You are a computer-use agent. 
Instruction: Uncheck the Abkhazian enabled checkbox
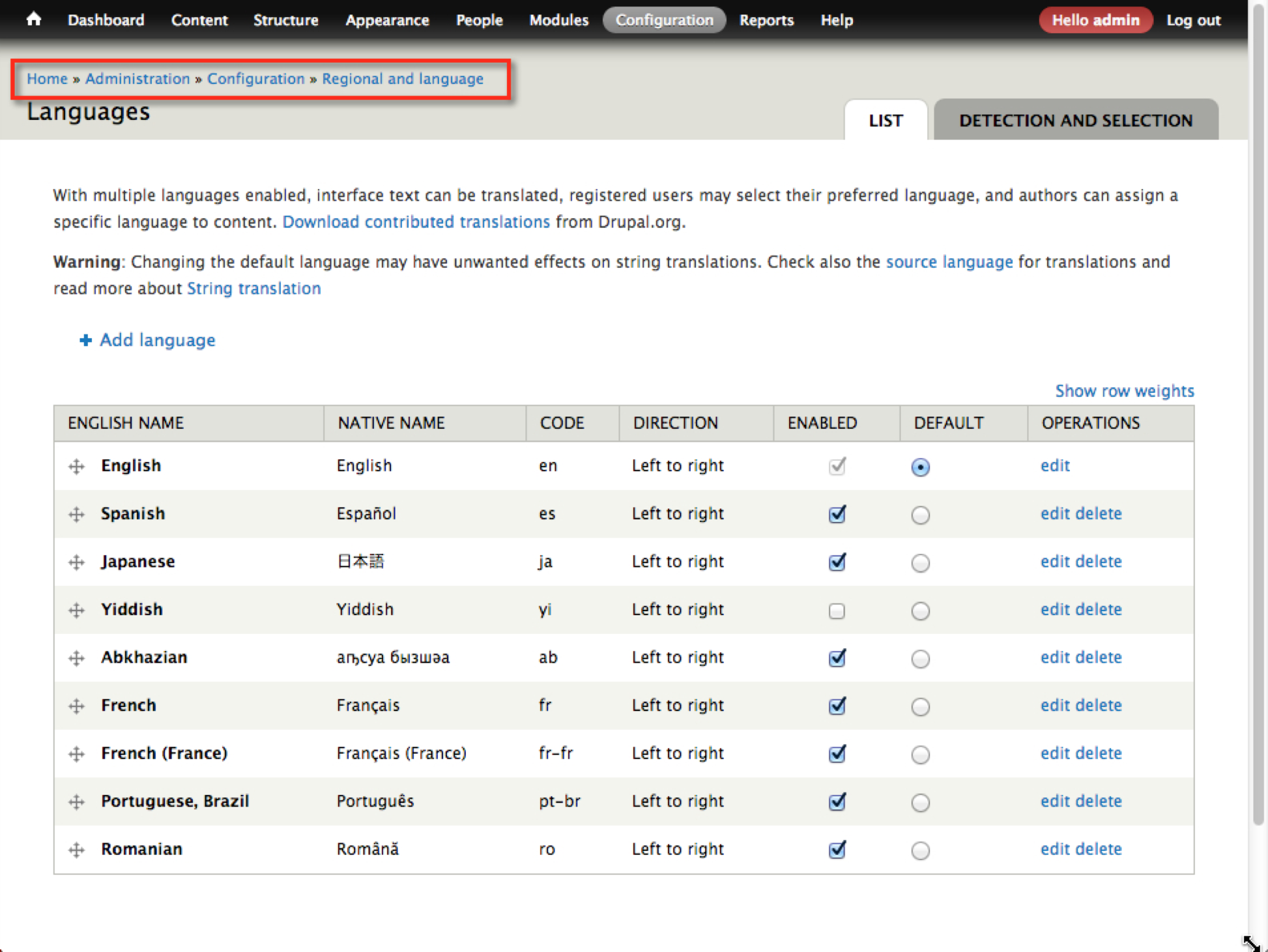(837, 658)
